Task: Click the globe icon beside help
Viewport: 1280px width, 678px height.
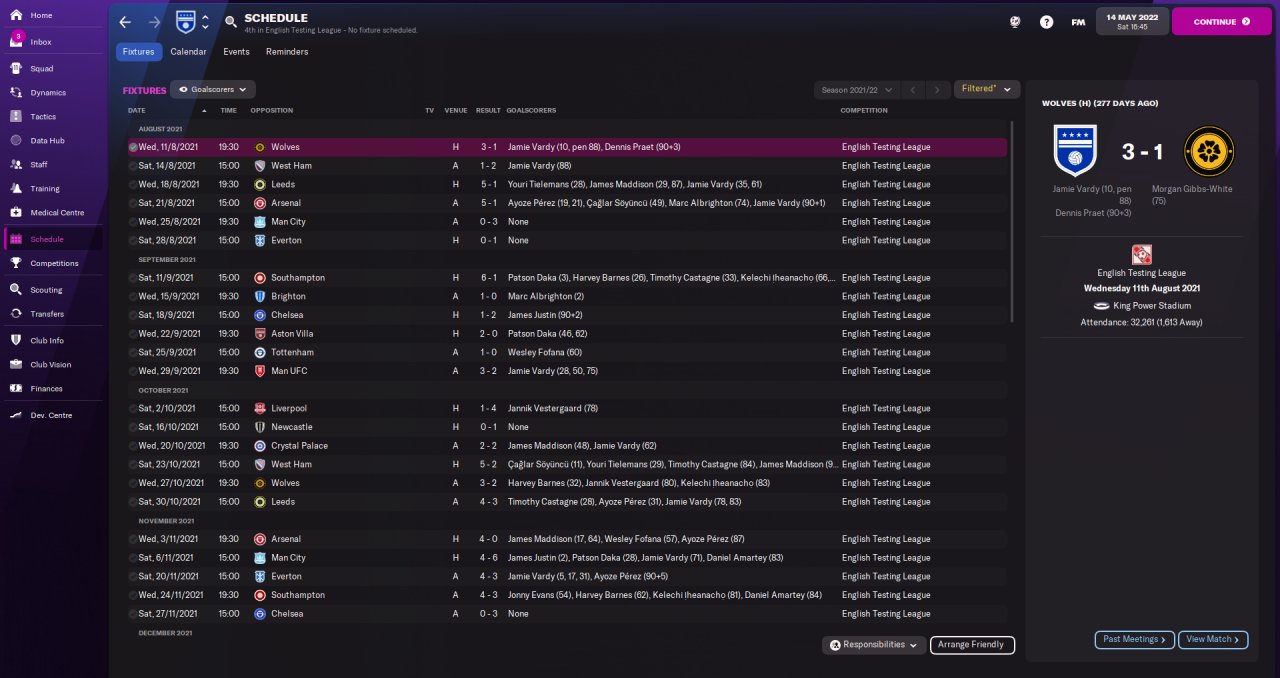Action: pos(1015,22)
